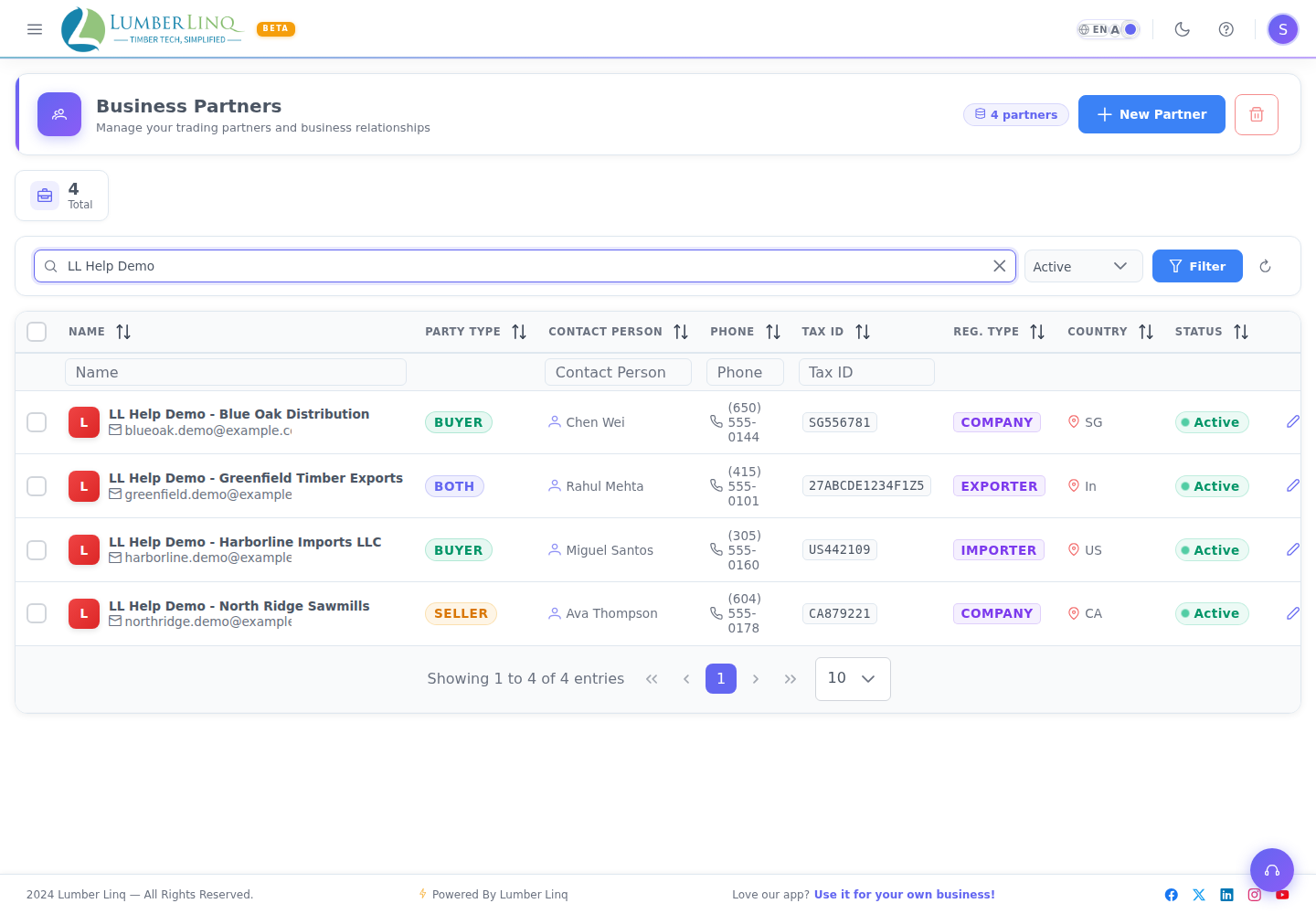Click the Active status of North Ridge Sawmills

click(x=1212, y=613)
